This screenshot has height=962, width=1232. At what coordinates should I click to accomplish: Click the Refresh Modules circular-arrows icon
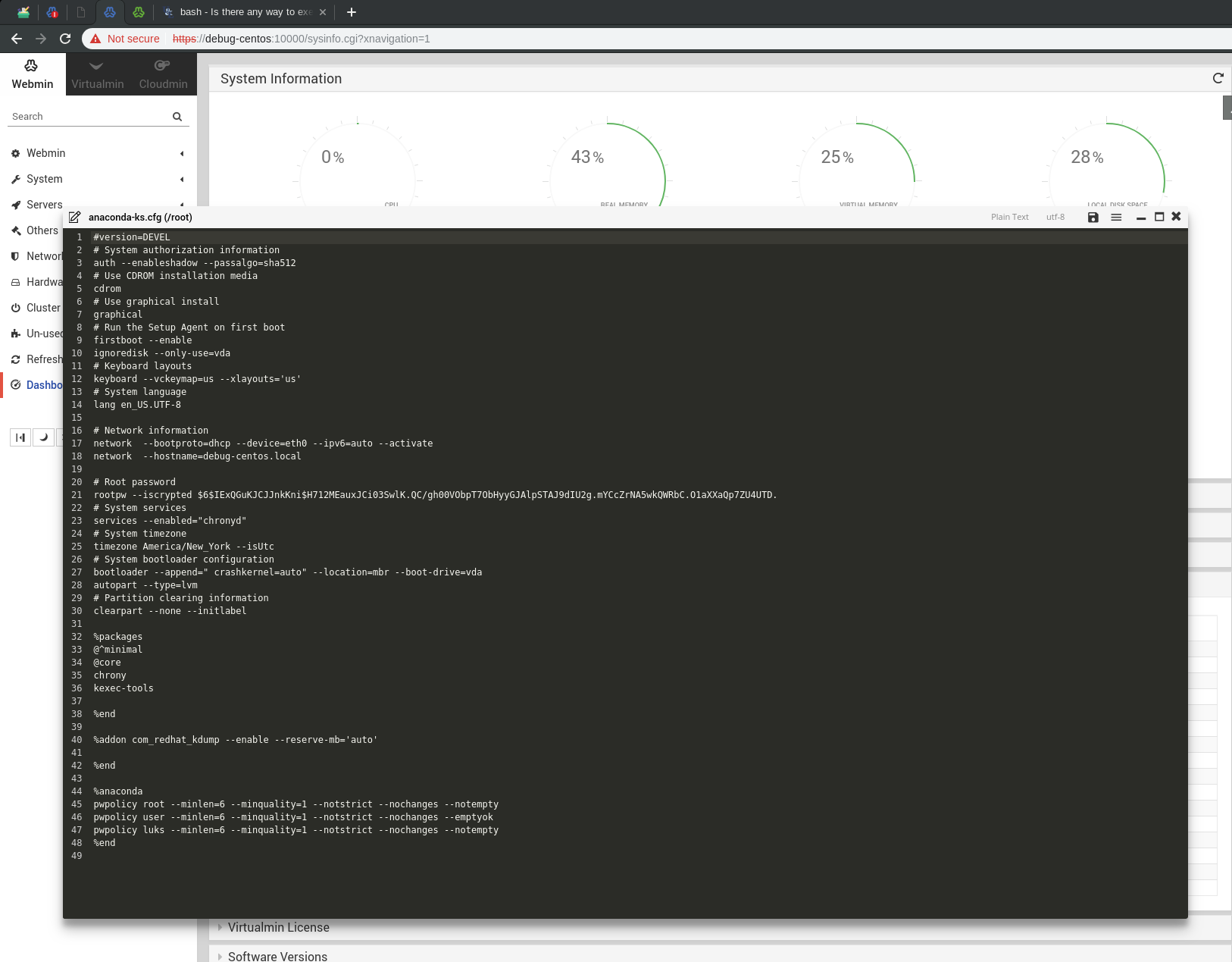[x=16, y=359]
